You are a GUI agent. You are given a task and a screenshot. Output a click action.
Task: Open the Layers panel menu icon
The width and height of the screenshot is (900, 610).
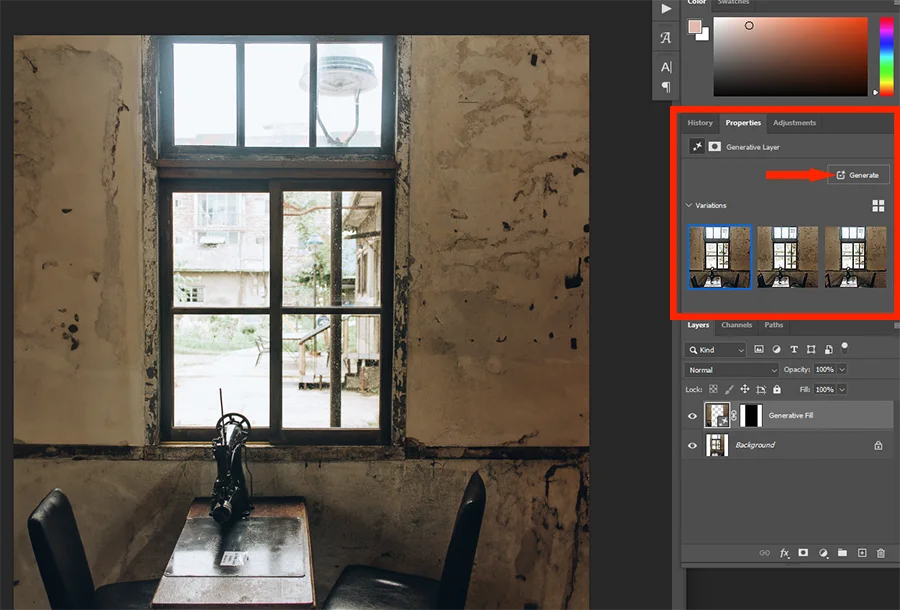click(x=897, y=325)
